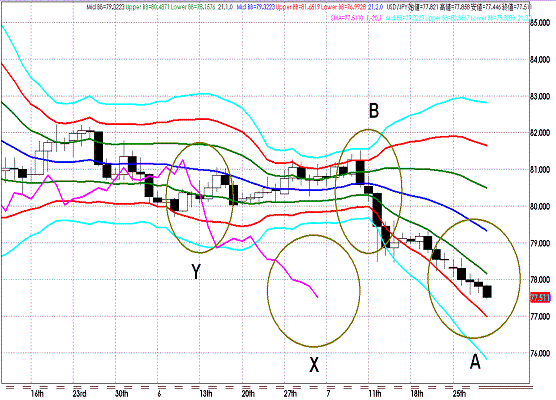Click the 20th date label
Viewport: 556px width, 400px height.
point(248,394)
